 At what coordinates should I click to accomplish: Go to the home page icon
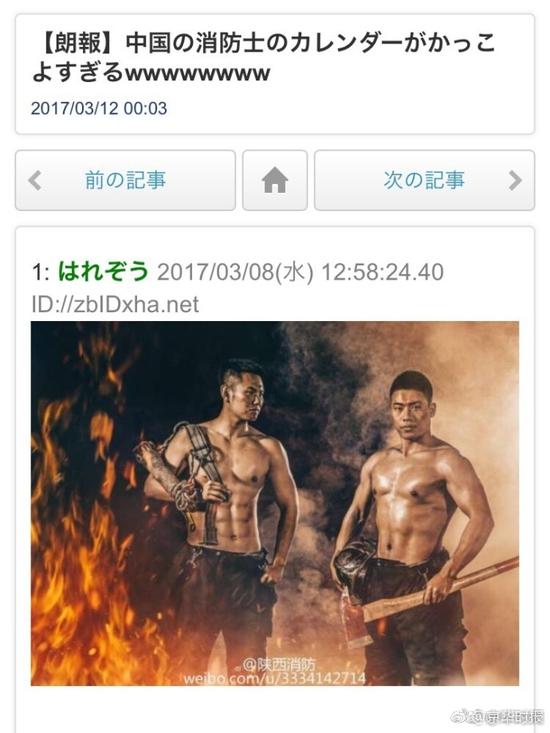275,180
